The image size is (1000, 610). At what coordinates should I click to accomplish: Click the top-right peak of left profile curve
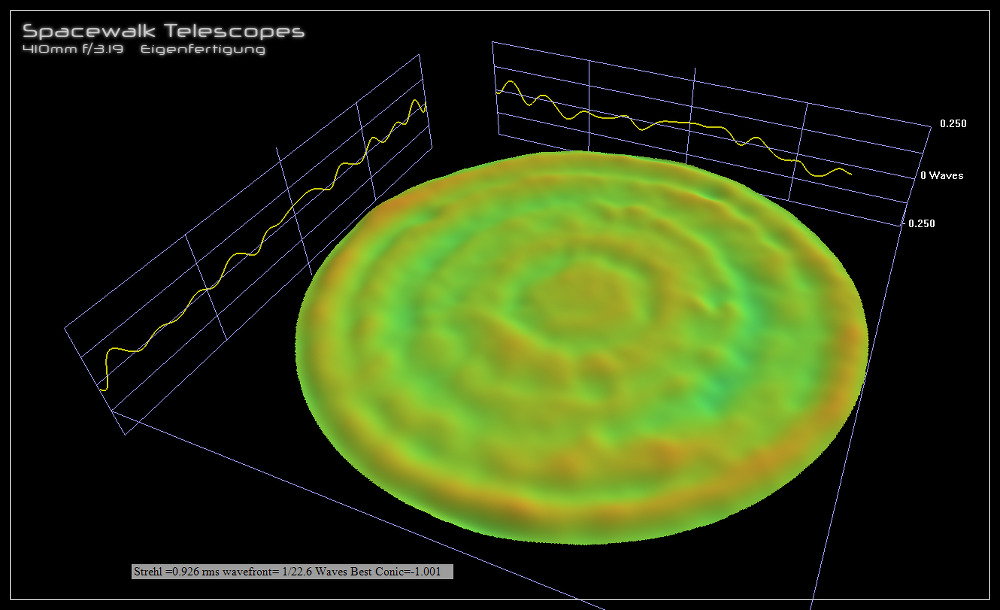pos(419,102)
